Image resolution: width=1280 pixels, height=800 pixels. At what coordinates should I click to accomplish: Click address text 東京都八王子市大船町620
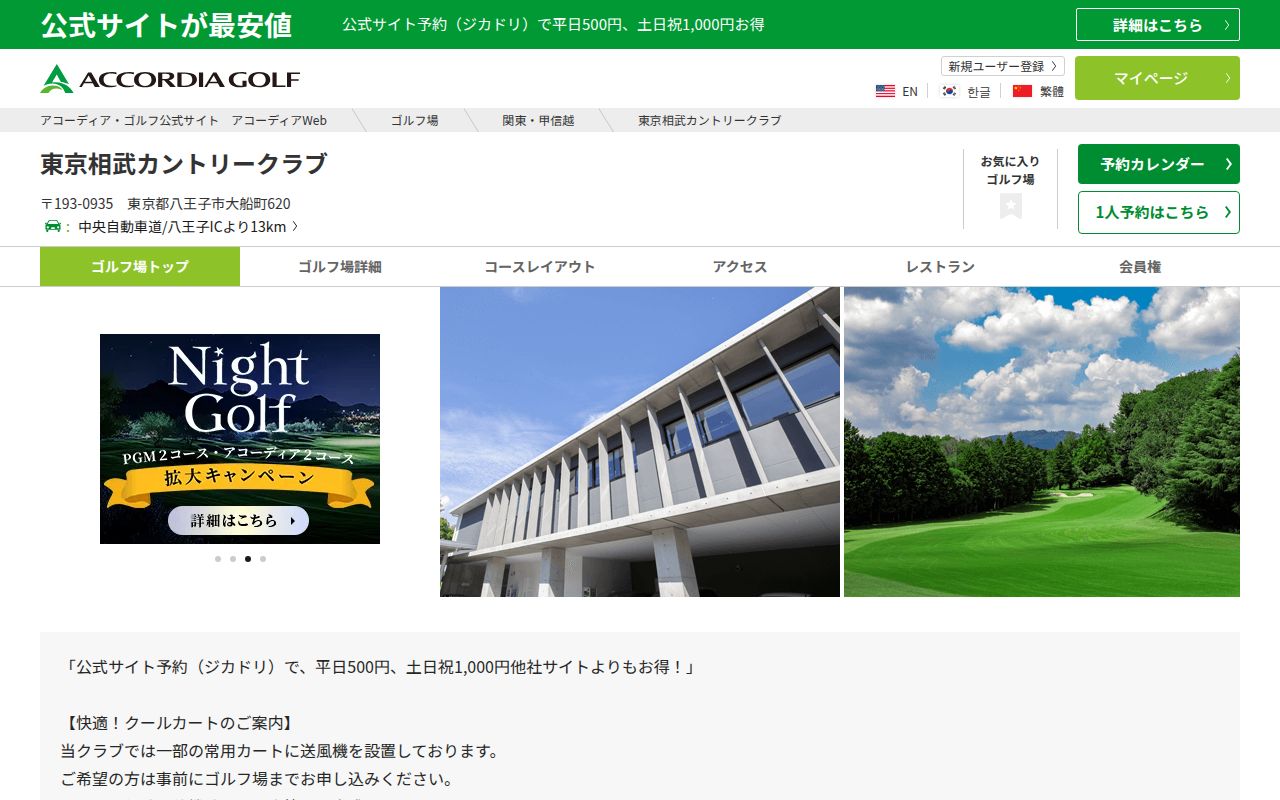[209, 203]
